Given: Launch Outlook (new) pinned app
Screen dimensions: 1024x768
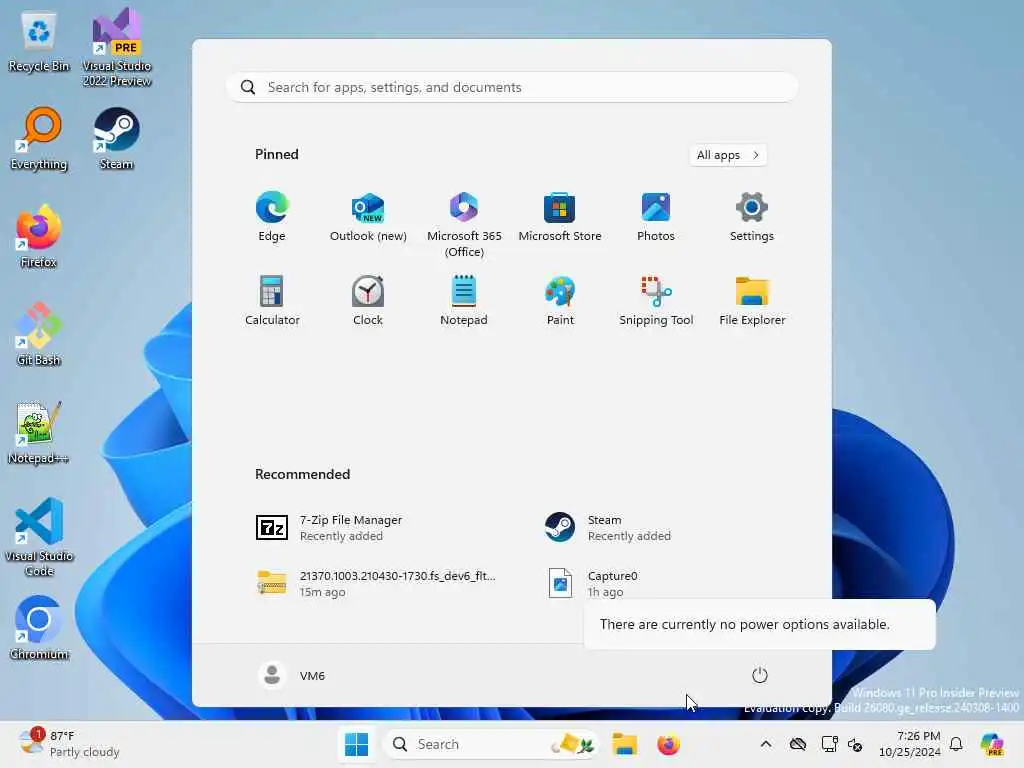Looking at the screenshot, I should pos(368,217).
